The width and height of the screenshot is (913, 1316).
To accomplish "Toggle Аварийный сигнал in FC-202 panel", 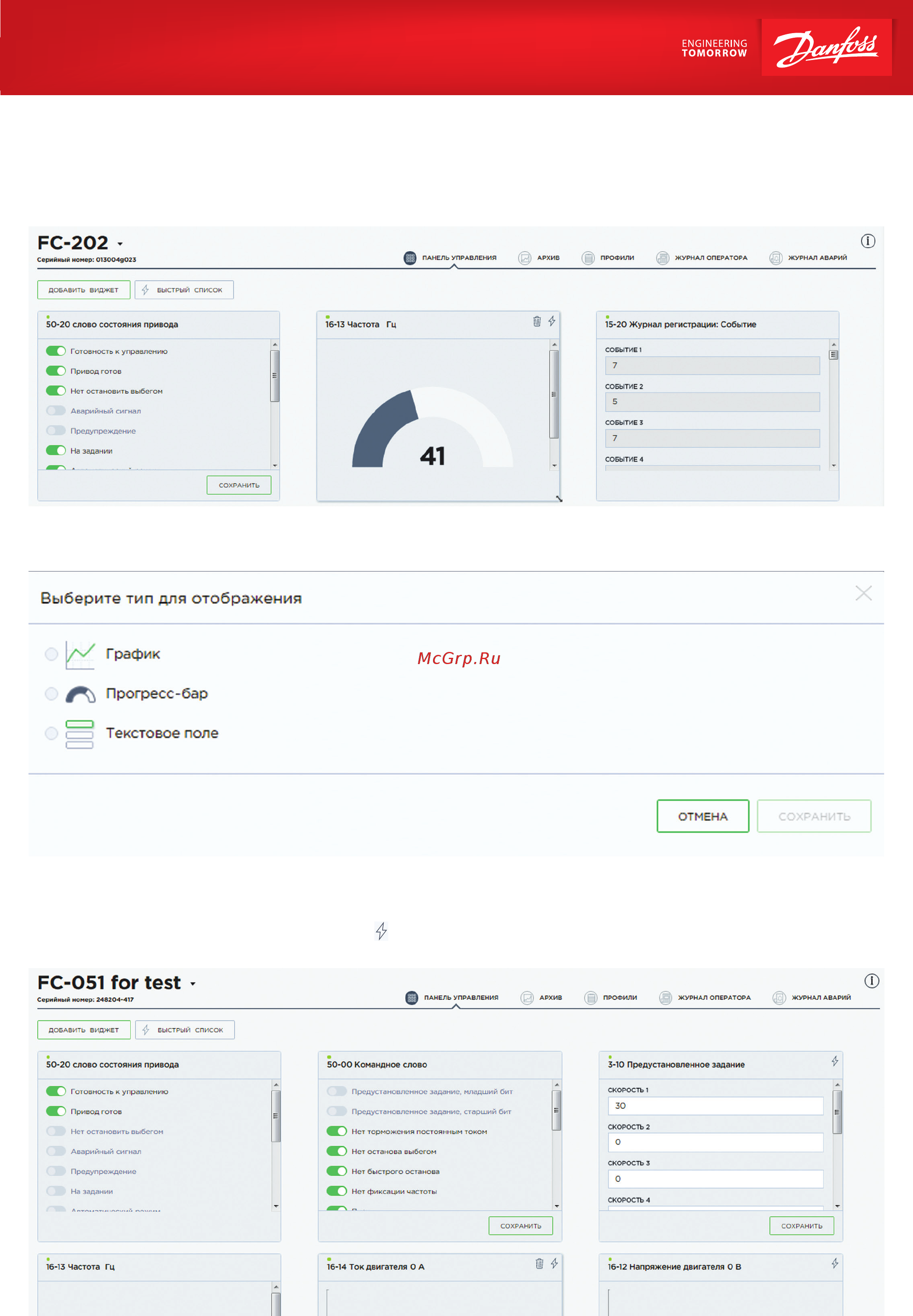I will coord(56,411).
